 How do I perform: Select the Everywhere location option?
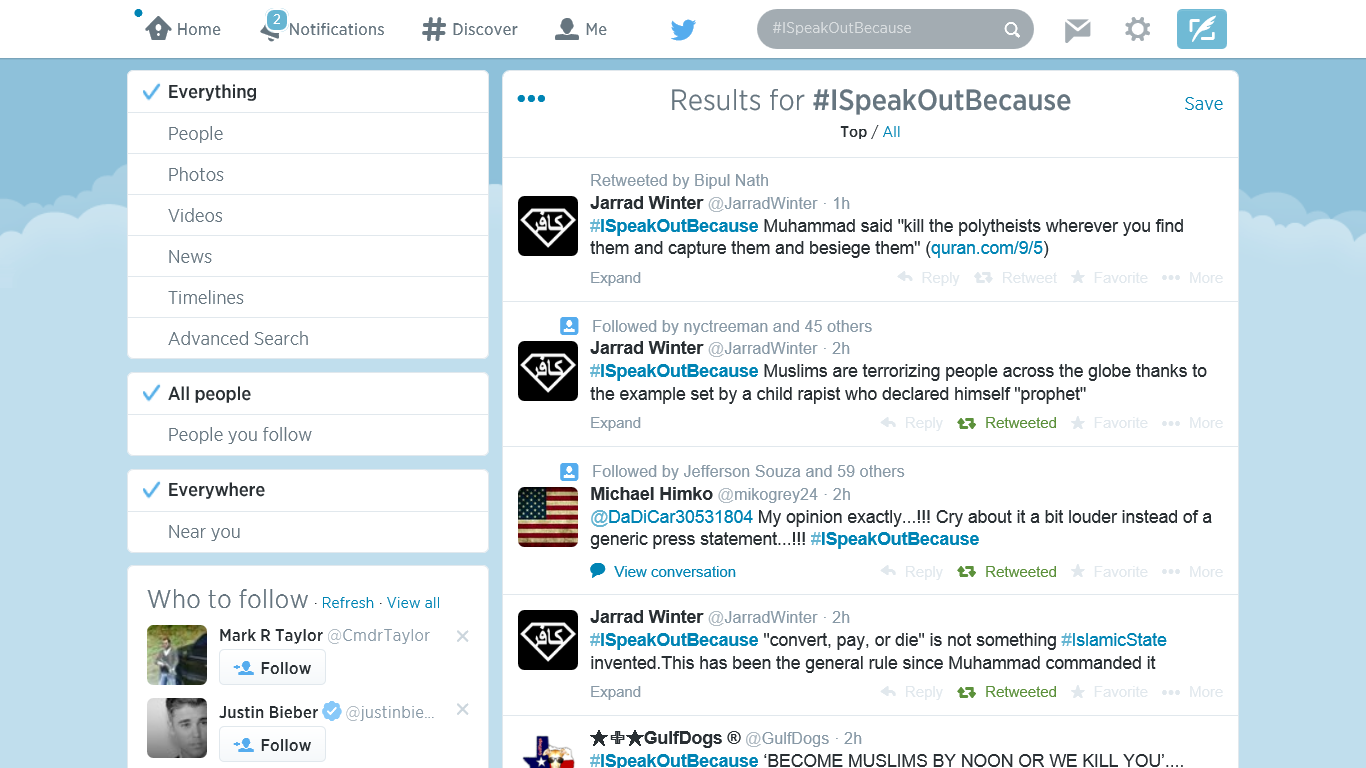(308, 490)
